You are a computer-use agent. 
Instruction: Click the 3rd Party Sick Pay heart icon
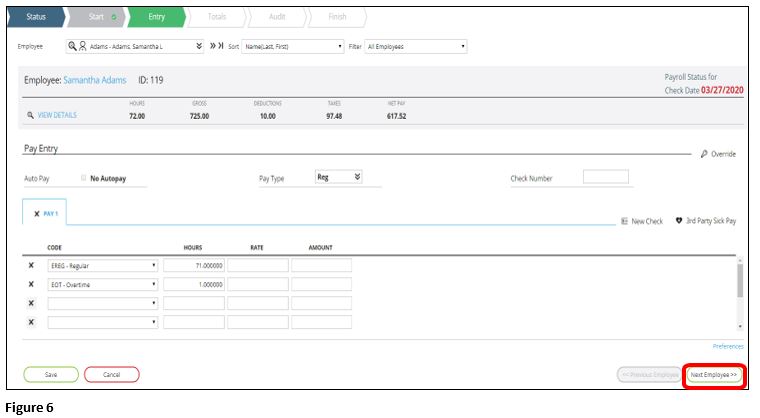(x=678, y=221)
